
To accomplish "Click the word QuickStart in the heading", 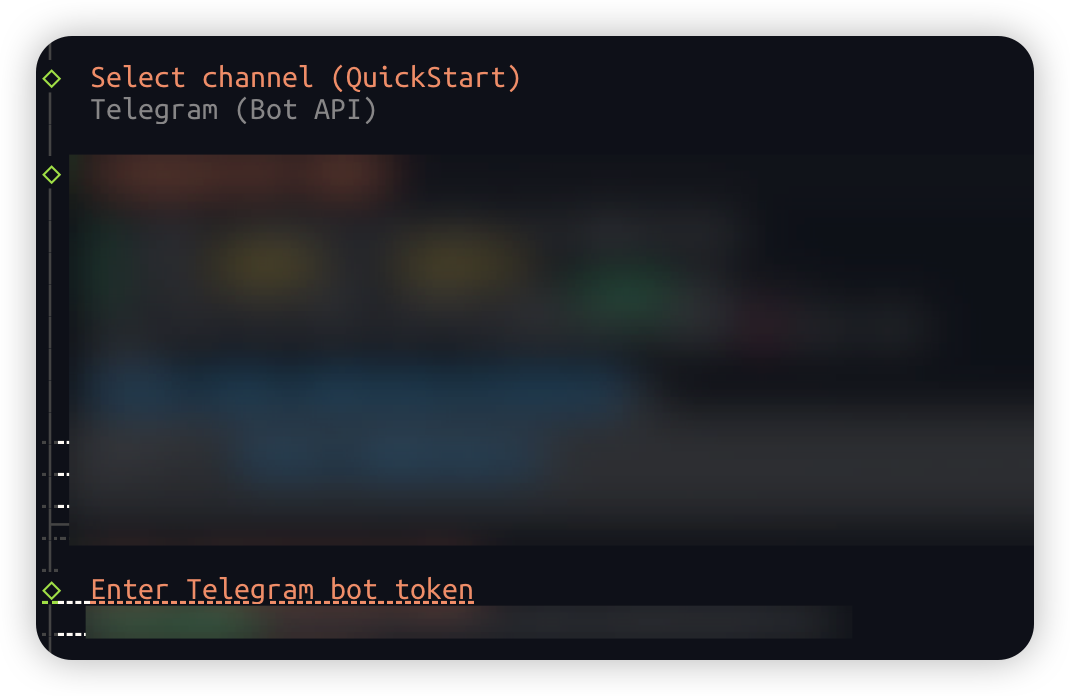I will click(x=426, y=78).
